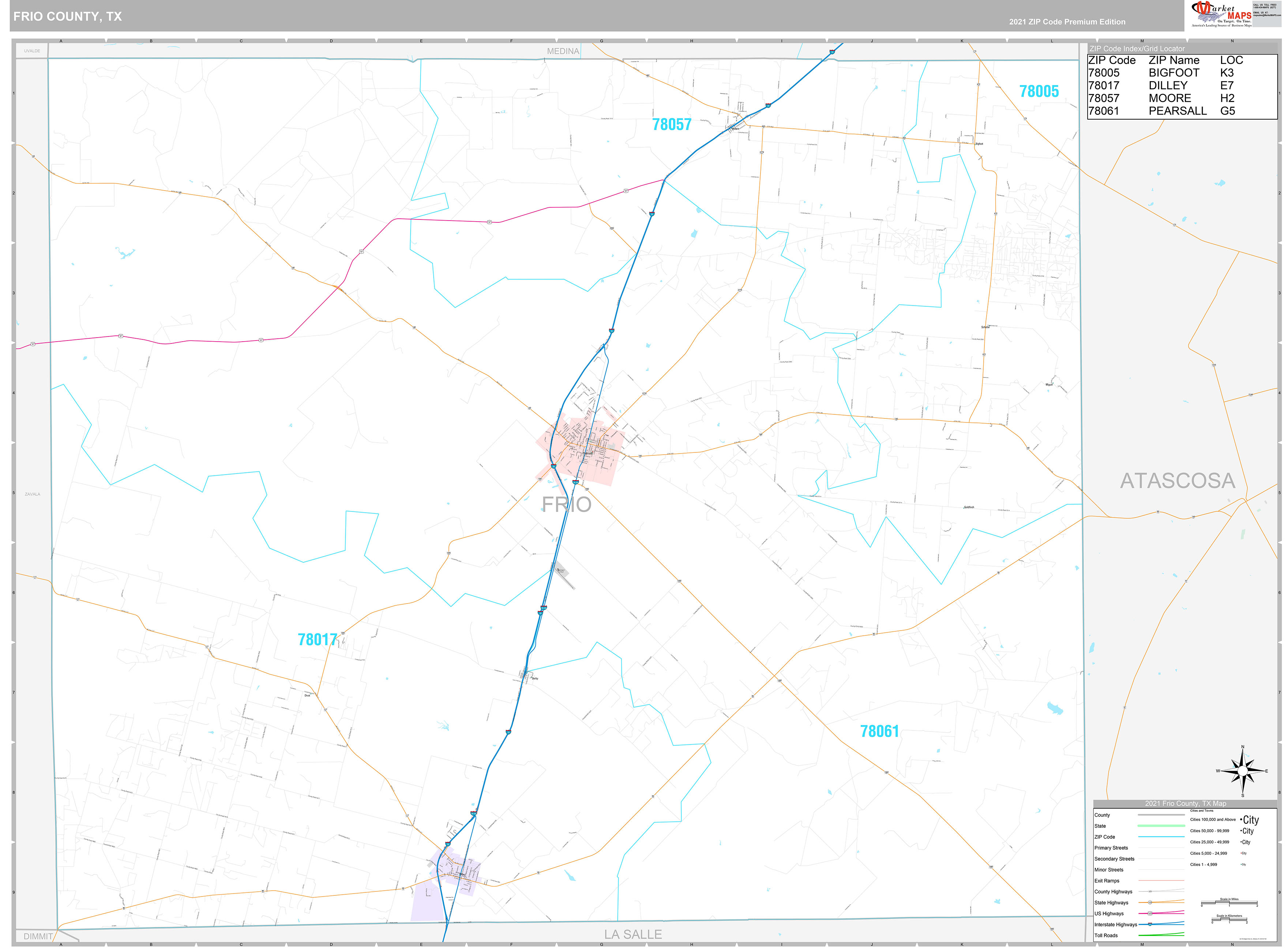Click the State Highways circle marker in legend

point(1150,903)
